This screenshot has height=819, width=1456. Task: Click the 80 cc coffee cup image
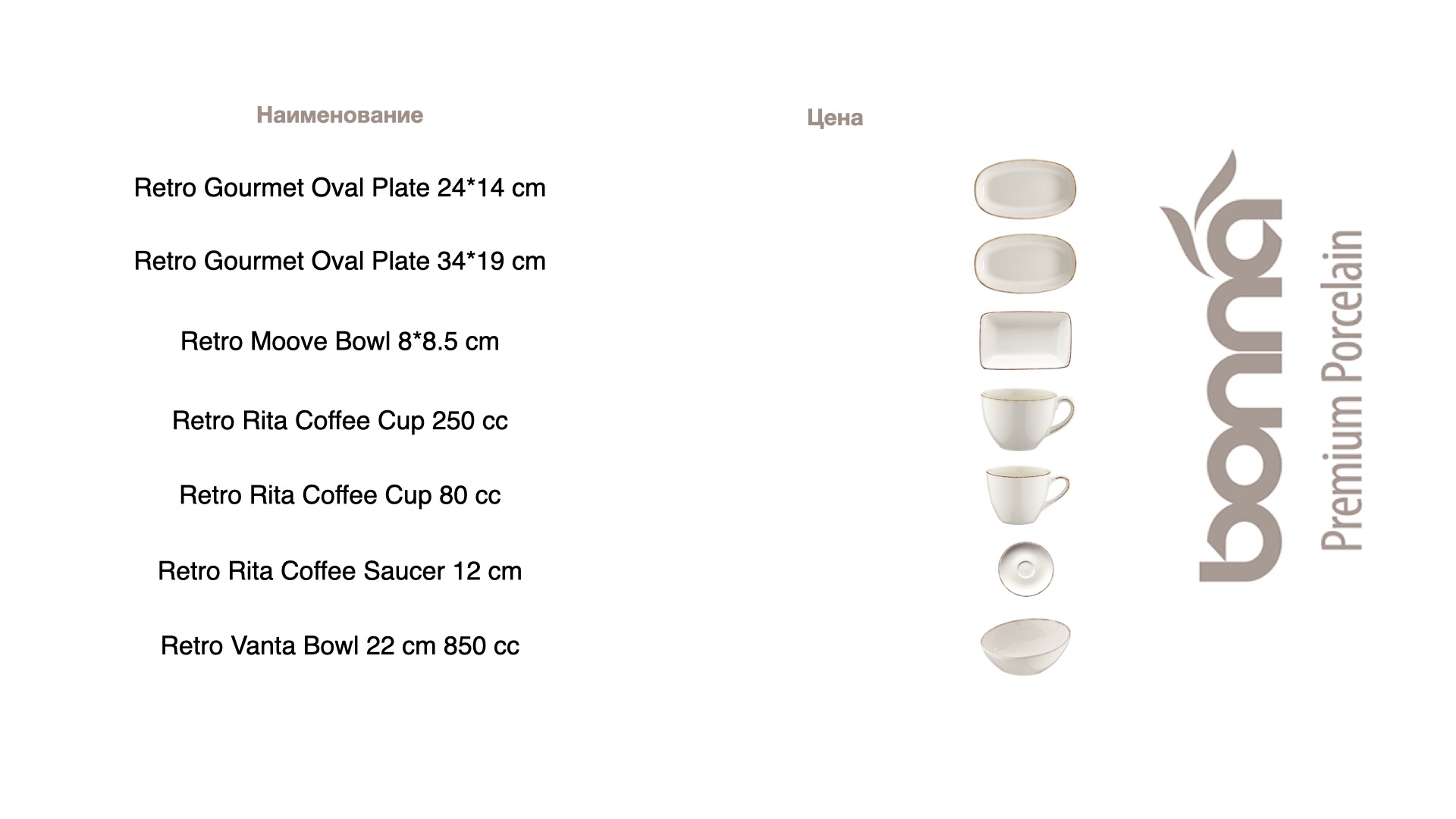(1027, 494)
